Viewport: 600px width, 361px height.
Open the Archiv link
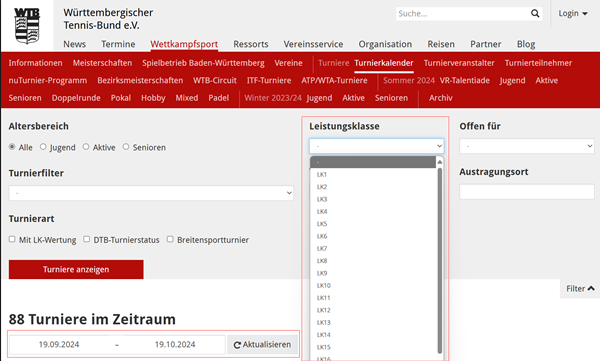pyautogui.click(x=441, y=98)
